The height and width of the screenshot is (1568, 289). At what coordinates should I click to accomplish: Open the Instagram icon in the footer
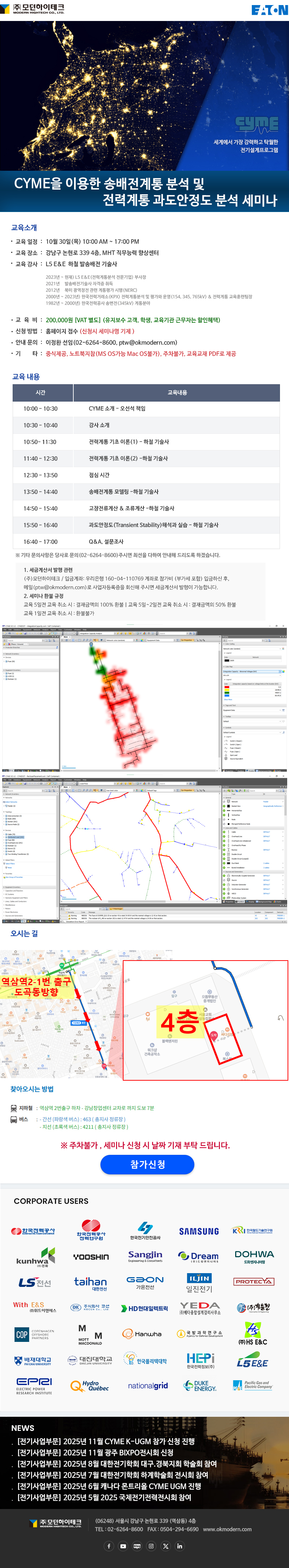point(151,1546)
